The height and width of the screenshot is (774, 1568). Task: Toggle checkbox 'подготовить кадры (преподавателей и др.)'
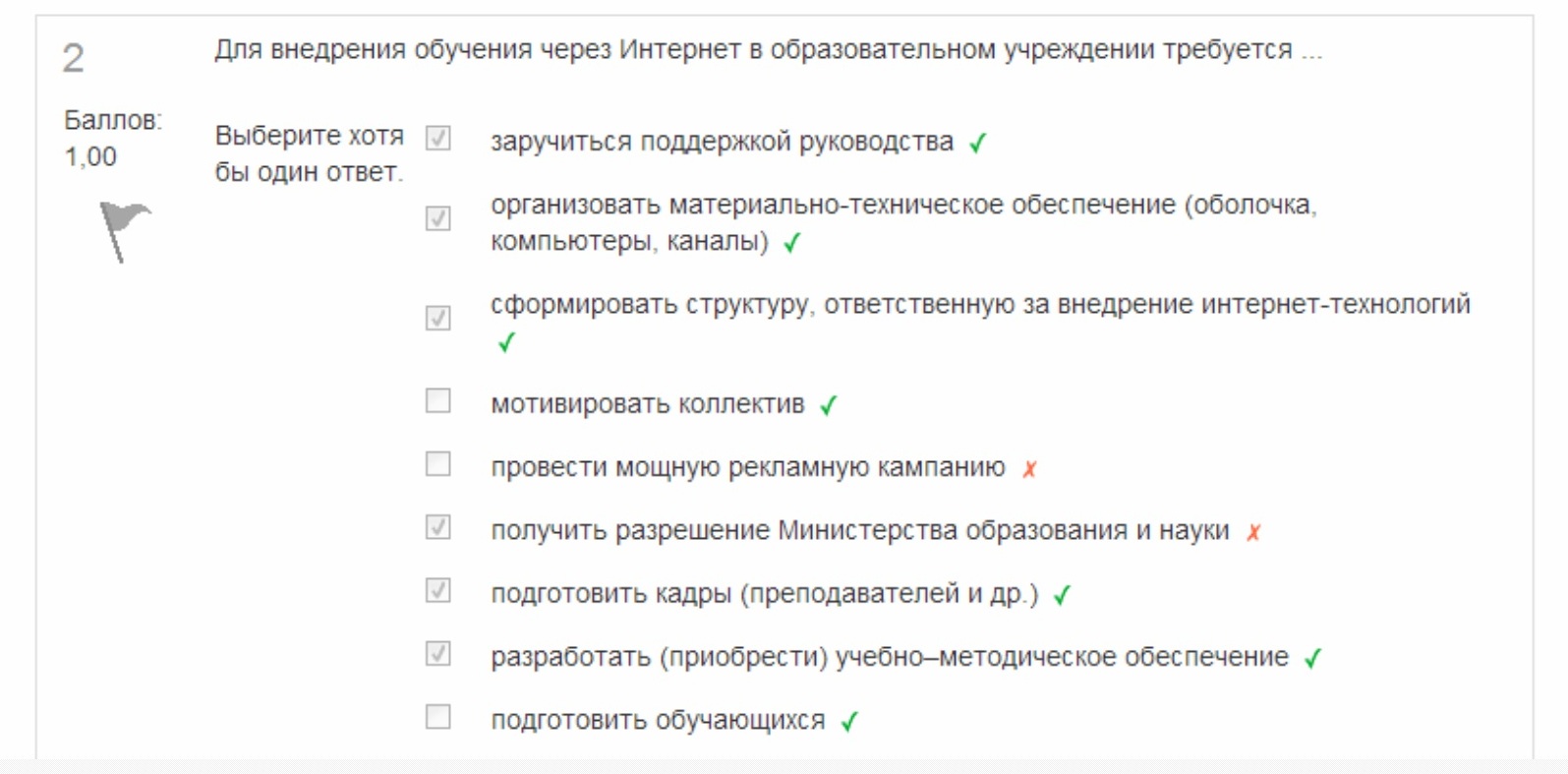(x=438, y=591)
